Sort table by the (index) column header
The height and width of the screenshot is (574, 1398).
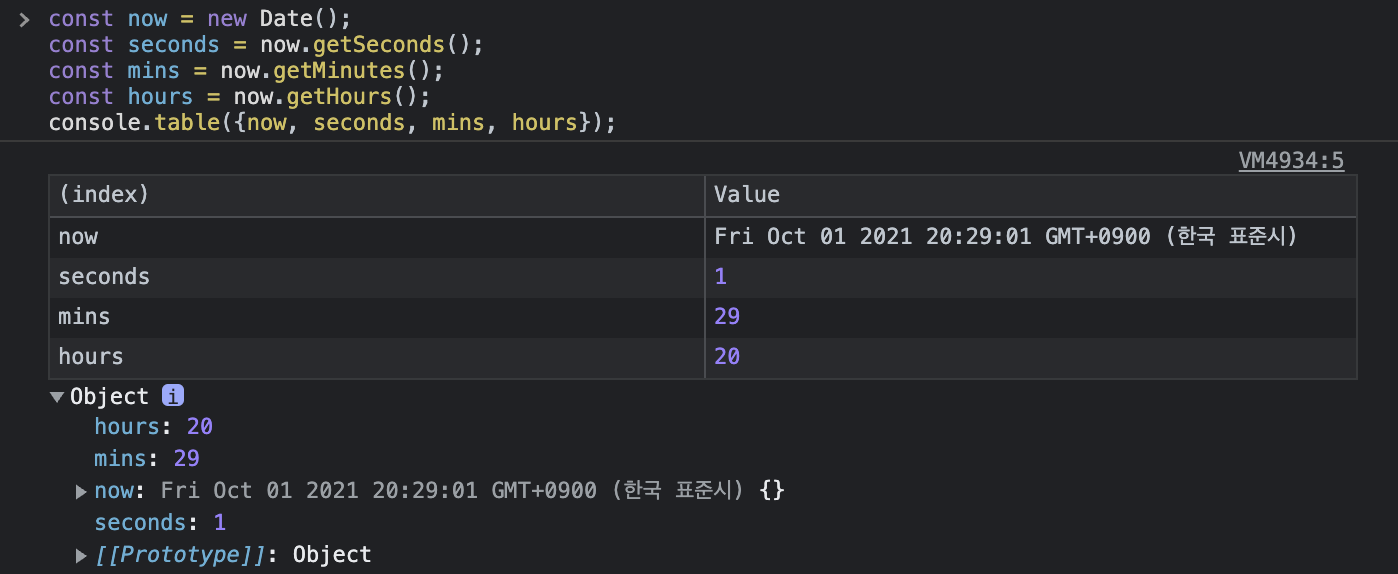pos(377,195)
